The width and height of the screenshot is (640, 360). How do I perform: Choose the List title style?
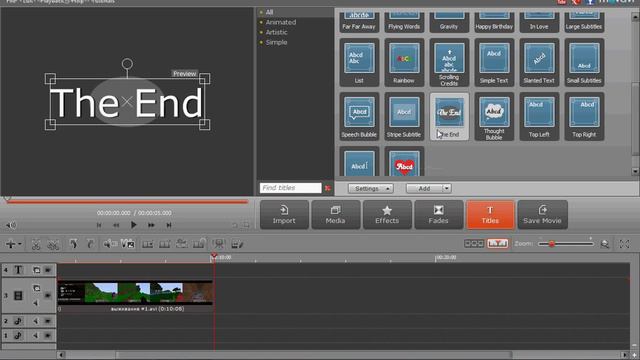[359, 62]
